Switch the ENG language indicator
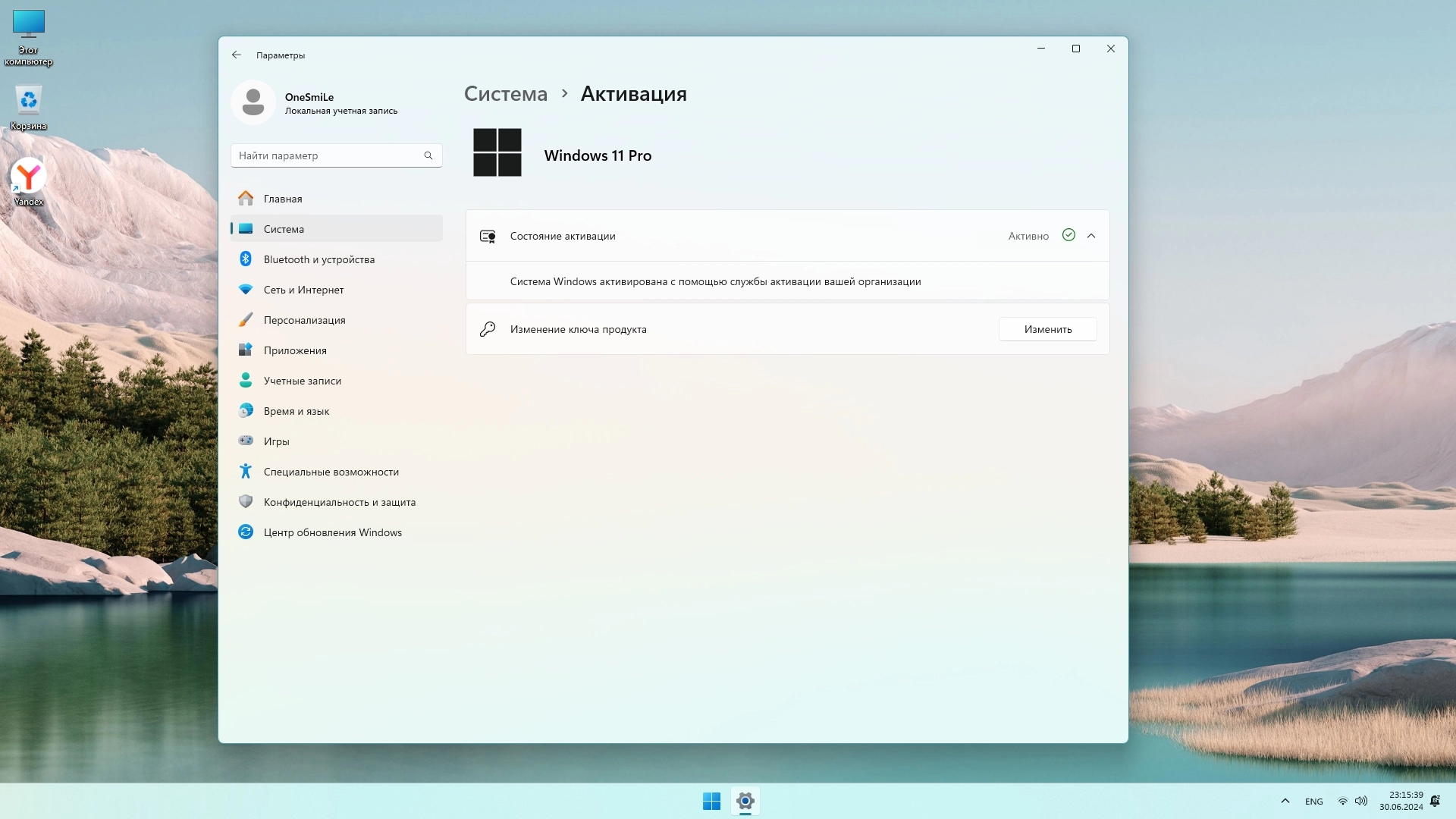Screen dimensions: 1456x819 click(1313, 802)
